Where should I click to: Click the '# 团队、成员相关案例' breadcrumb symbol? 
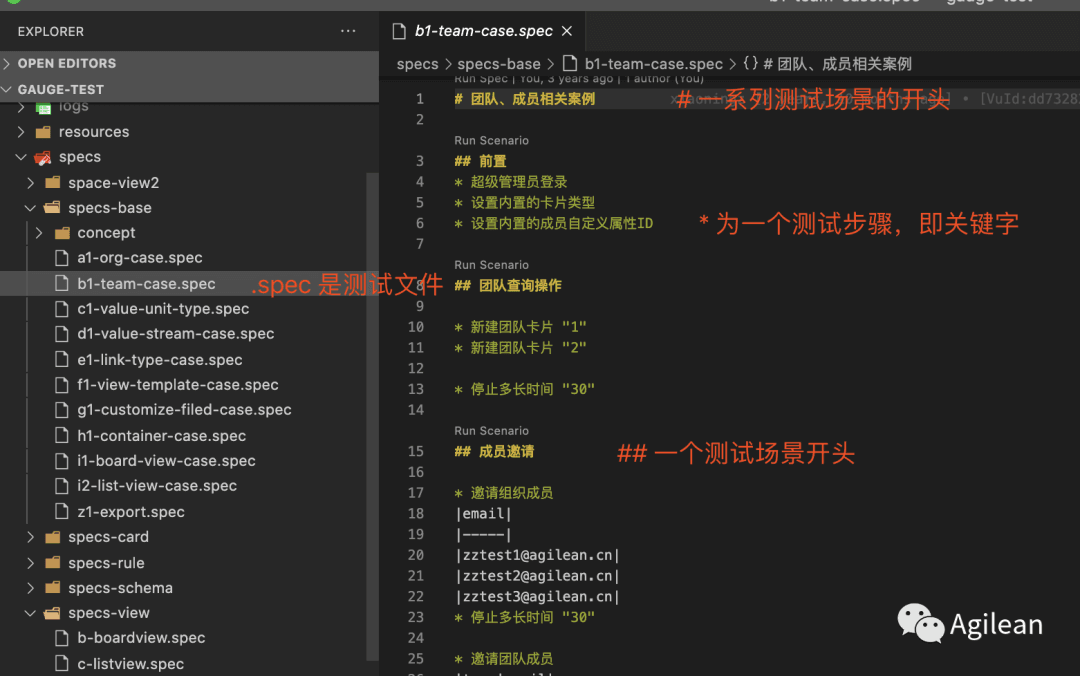[x=838, y=64]
